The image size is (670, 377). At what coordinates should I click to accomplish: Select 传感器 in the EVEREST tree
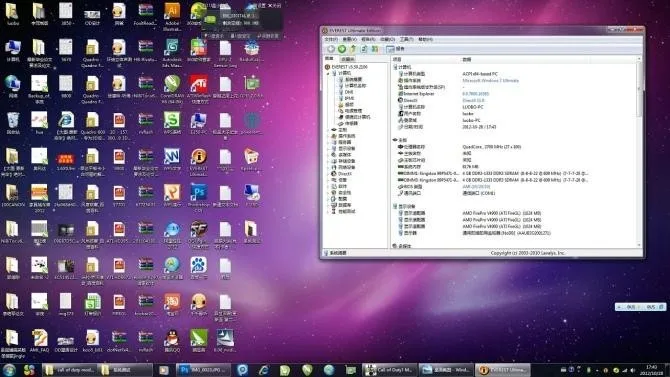[348, 123]
